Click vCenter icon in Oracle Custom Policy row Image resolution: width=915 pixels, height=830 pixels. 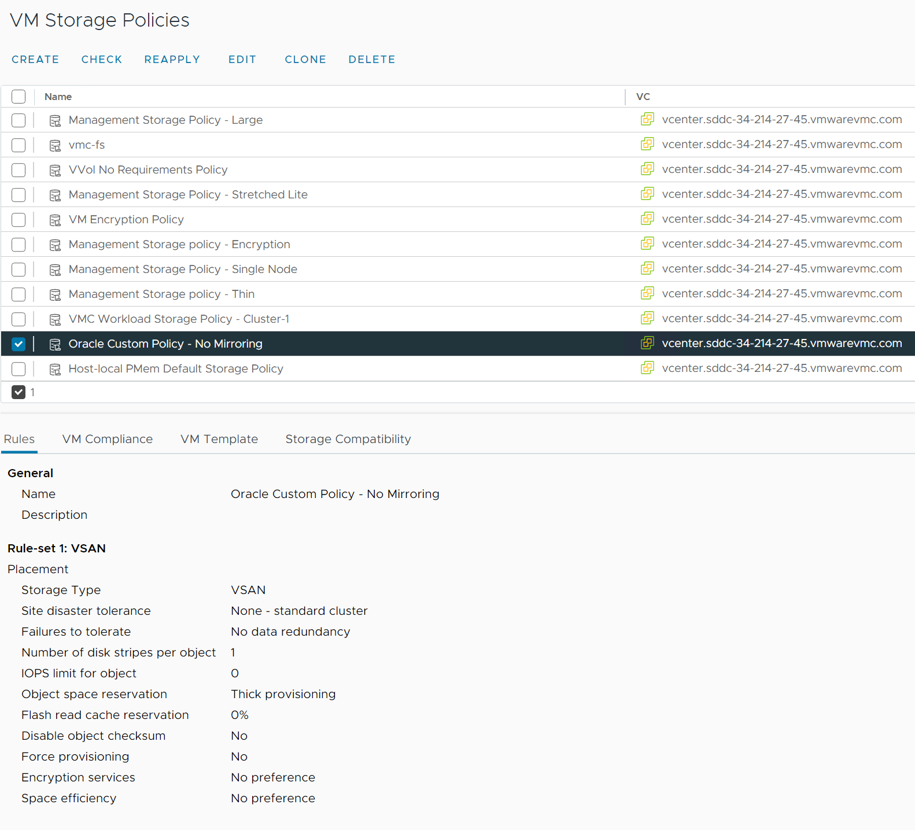[x=647, y=343]
